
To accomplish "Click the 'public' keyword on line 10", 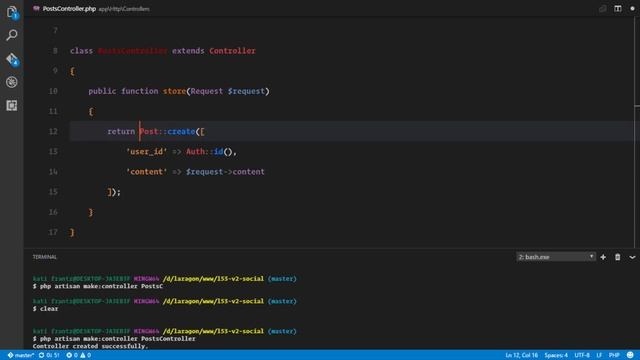I will tap(102, 91).
